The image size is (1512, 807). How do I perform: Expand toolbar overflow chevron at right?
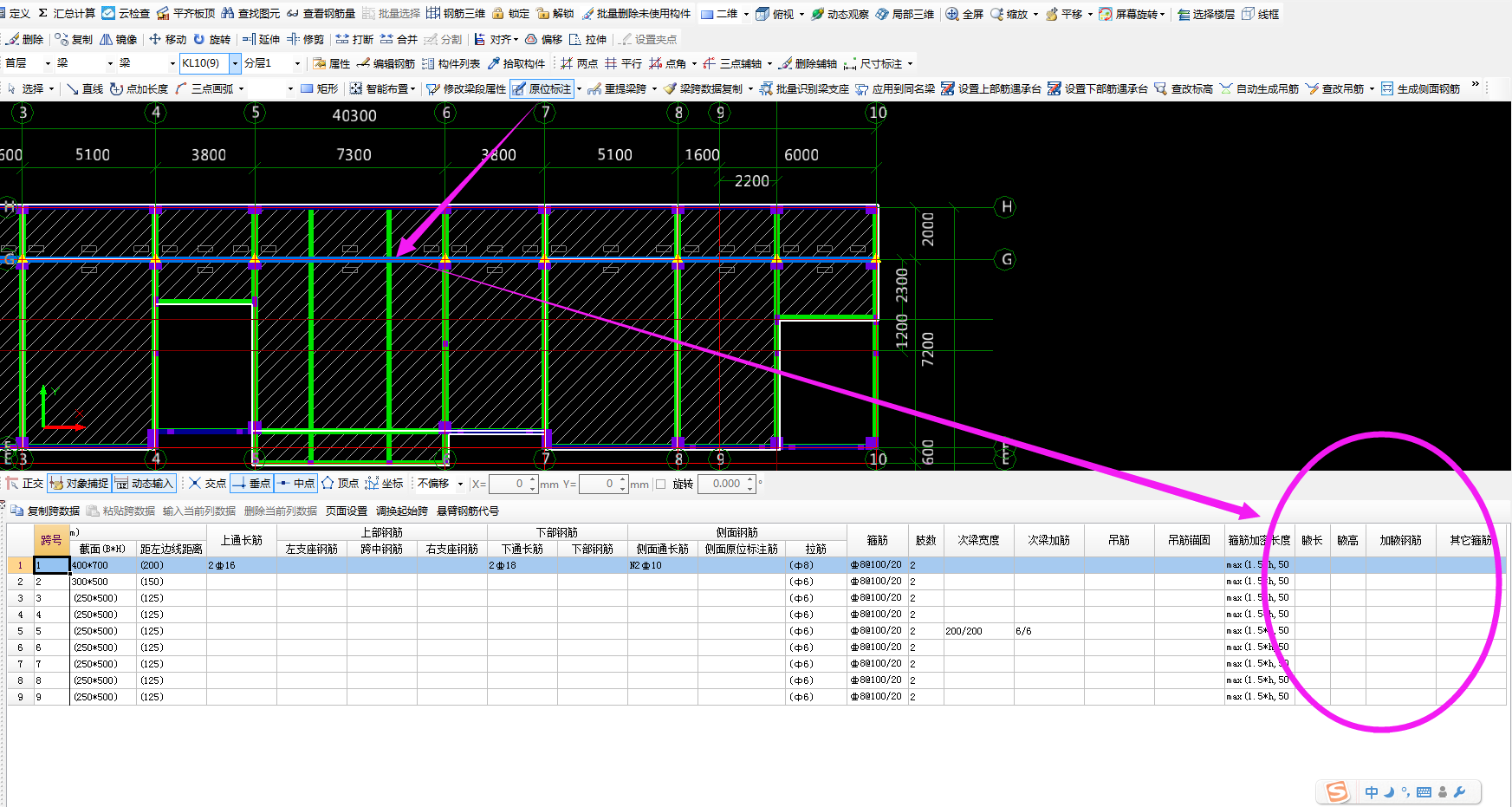(1475, 85)
